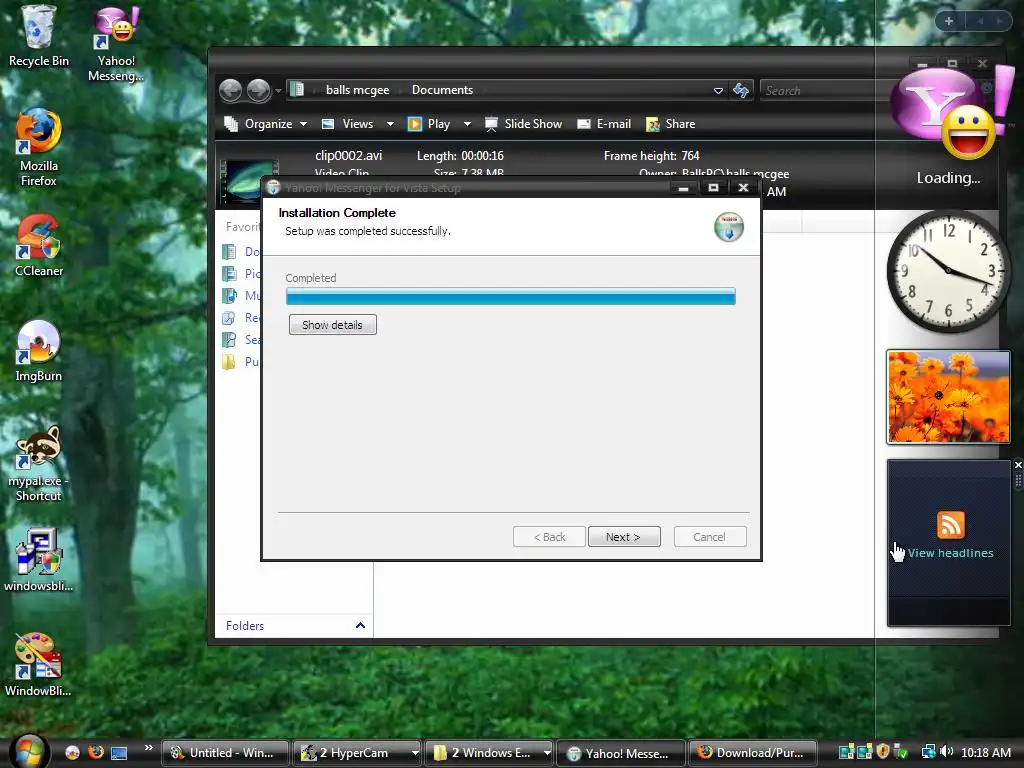Click the analog clock gadget
This screenshot has height=768, width=1024.
coord(948,272)
